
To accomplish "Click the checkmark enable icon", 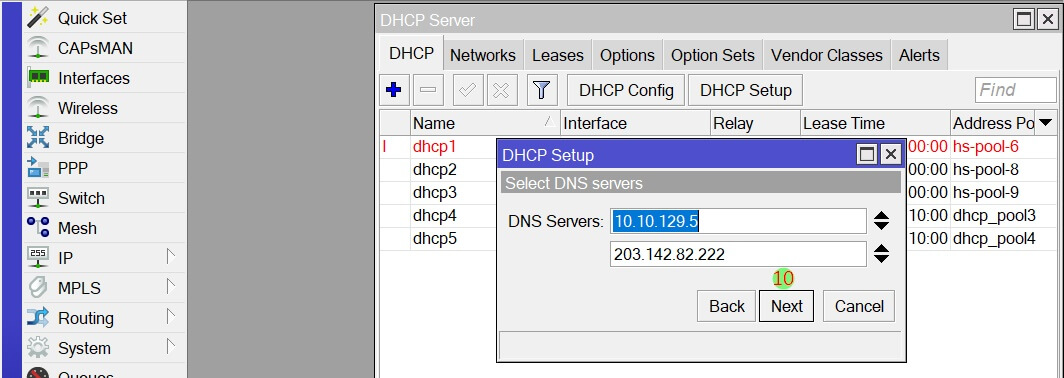I will [x=467, y=90].
